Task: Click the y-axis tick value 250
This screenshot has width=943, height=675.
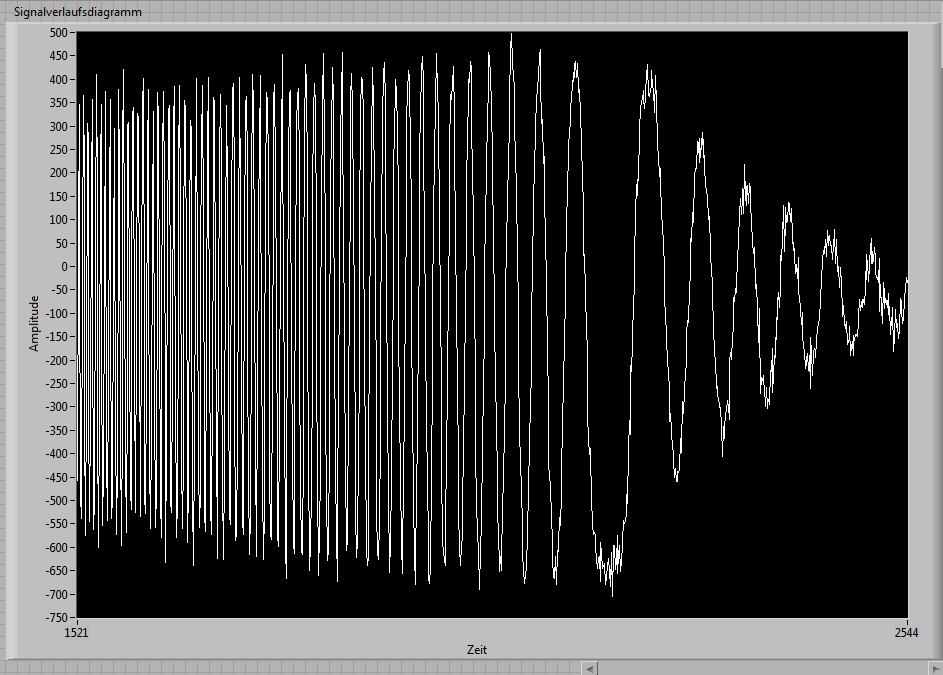Action: [x=58, y=150]
